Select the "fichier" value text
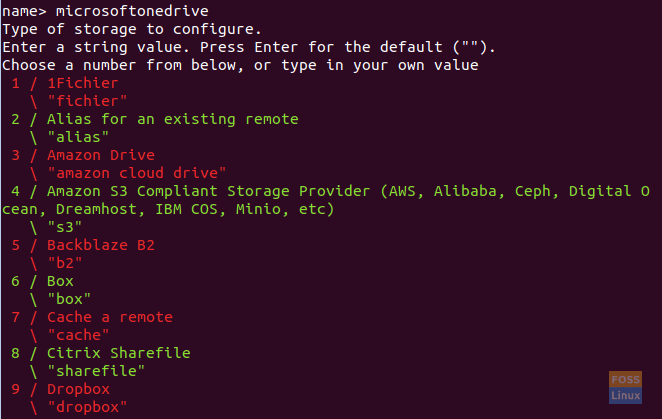 click(x=87, y=101)
